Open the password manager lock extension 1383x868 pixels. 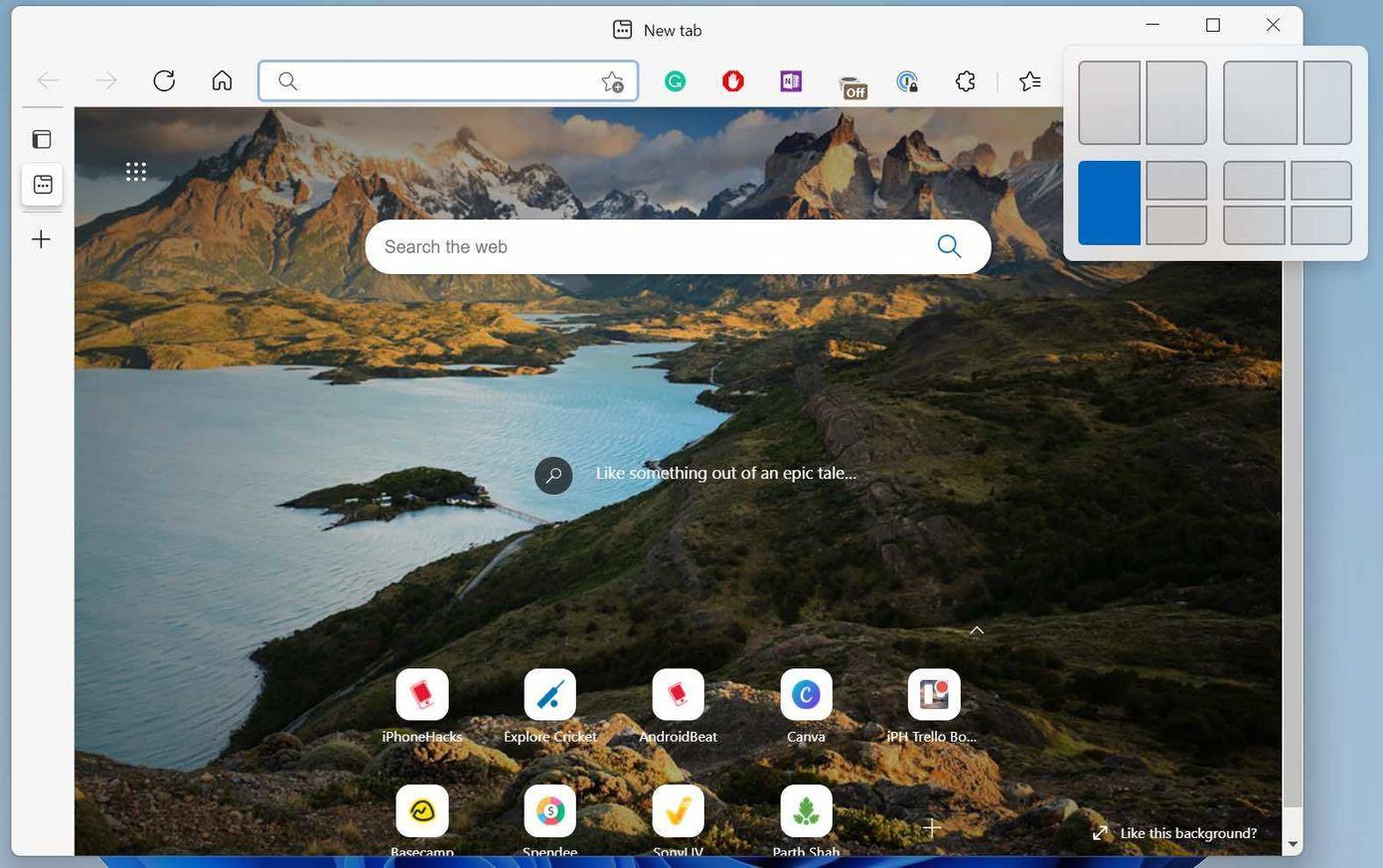tap(907, 81)
